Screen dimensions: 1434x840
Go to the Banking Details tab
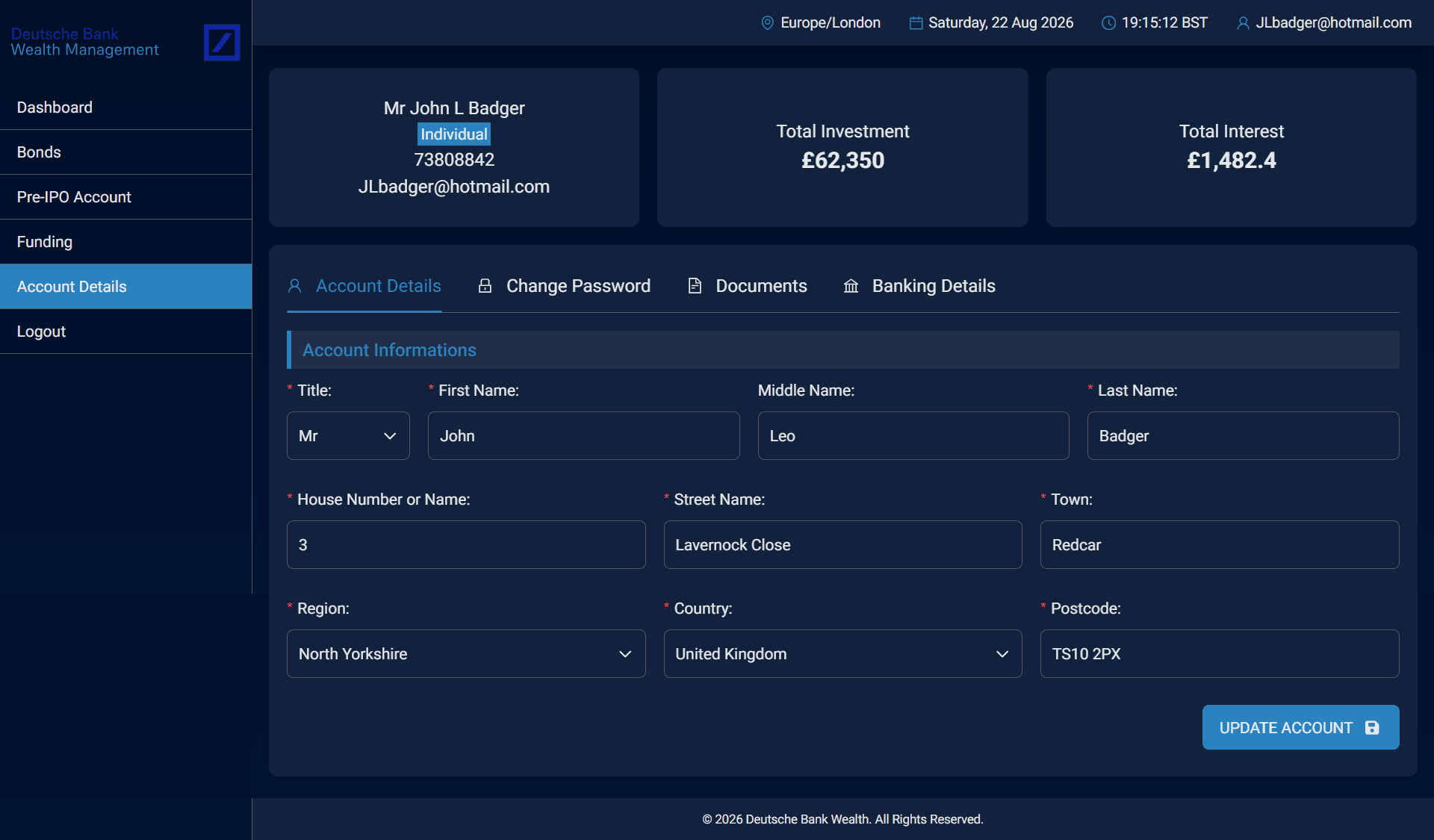[x=919, y=286]
